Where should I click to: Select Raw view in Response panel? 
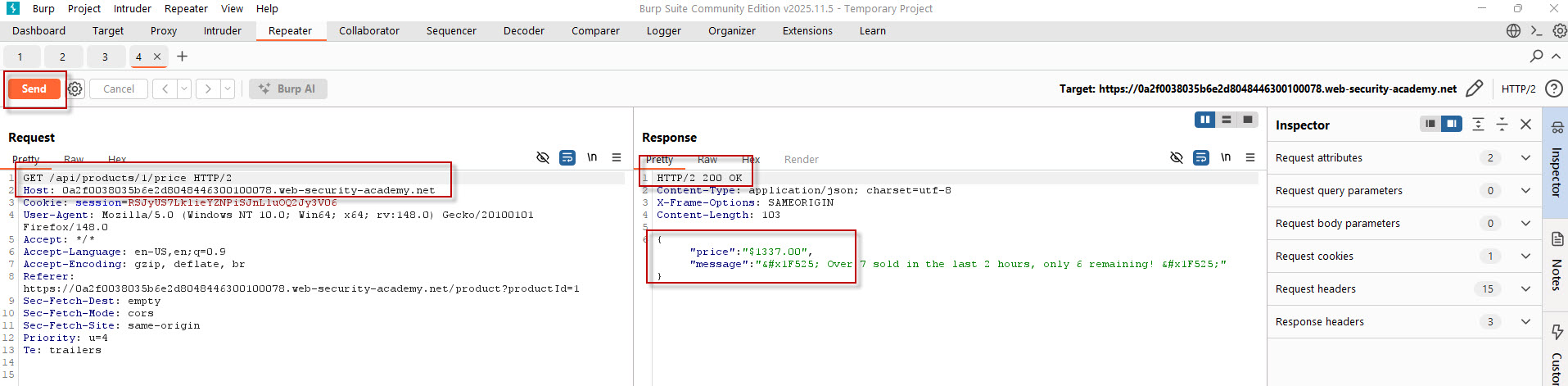pos(707,159)
